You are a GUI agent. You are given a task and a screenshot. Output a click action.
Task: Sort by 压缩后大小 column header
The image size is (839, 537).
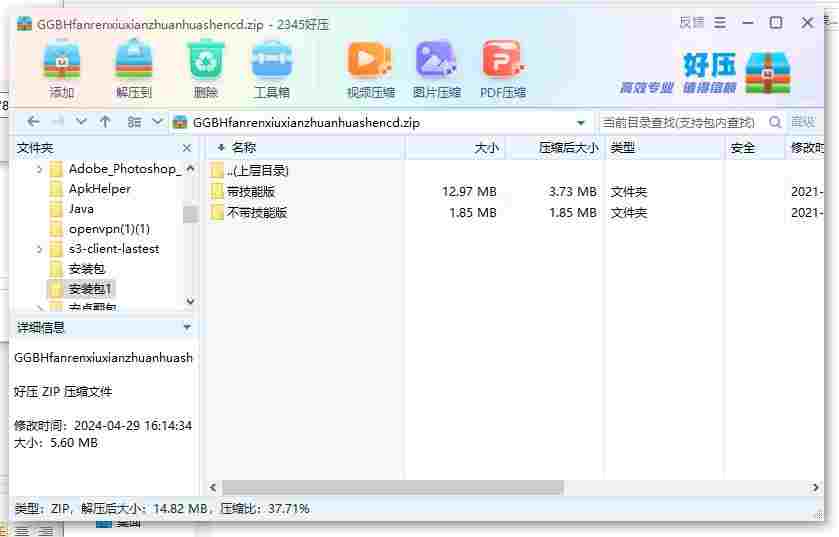(x=555, y=148)
